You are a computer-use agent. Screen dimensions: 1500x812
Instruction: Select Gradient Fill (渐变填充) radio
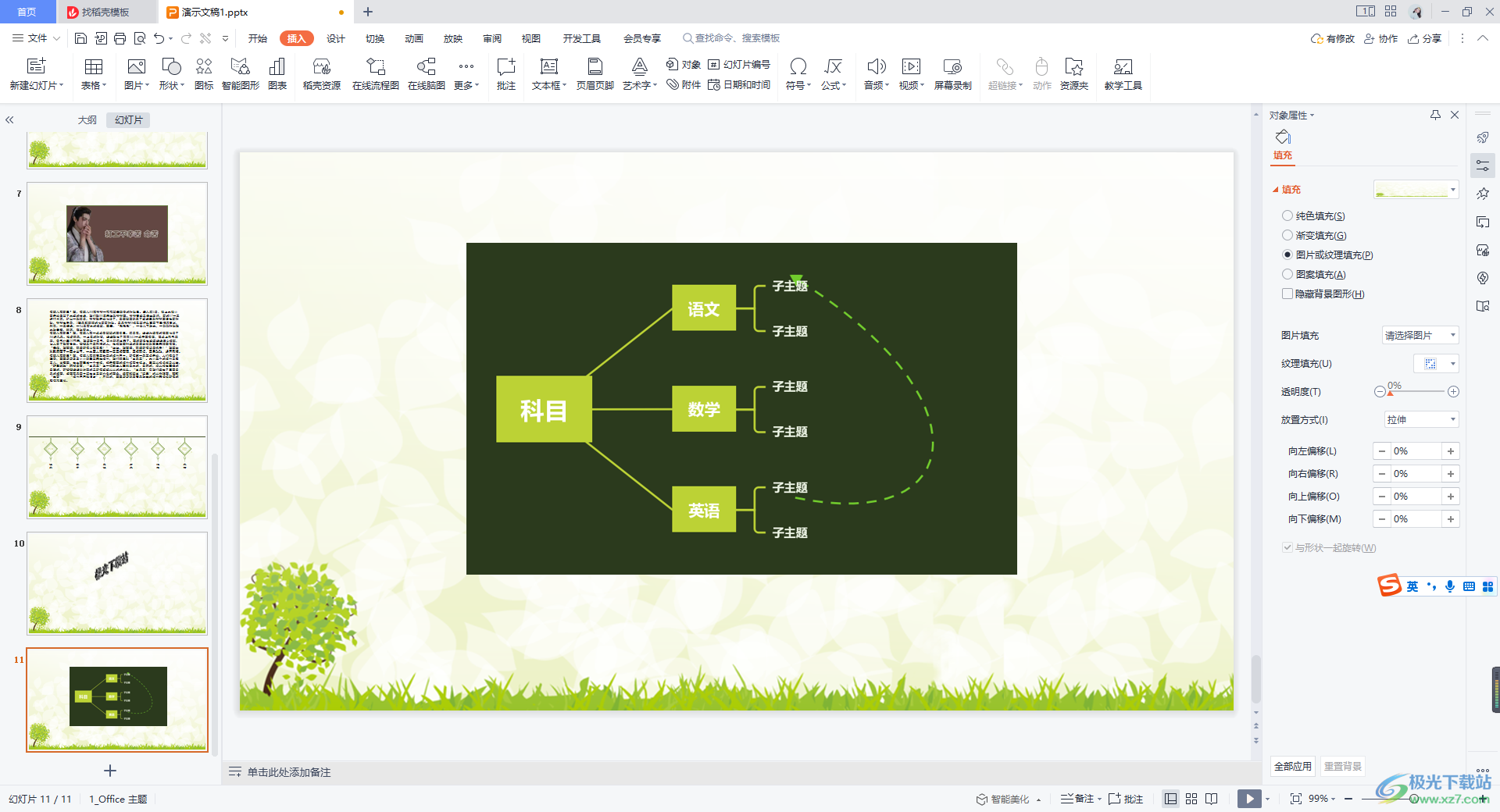click(1287, 235)
